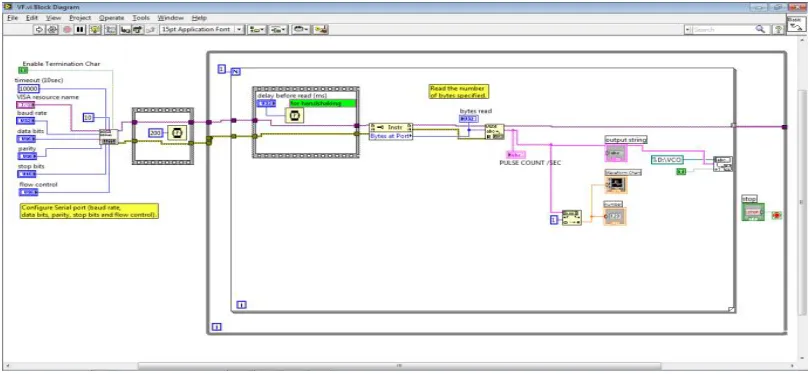Open the 15pt Application Font dropdown
The image size is (810, 374).
201,29
